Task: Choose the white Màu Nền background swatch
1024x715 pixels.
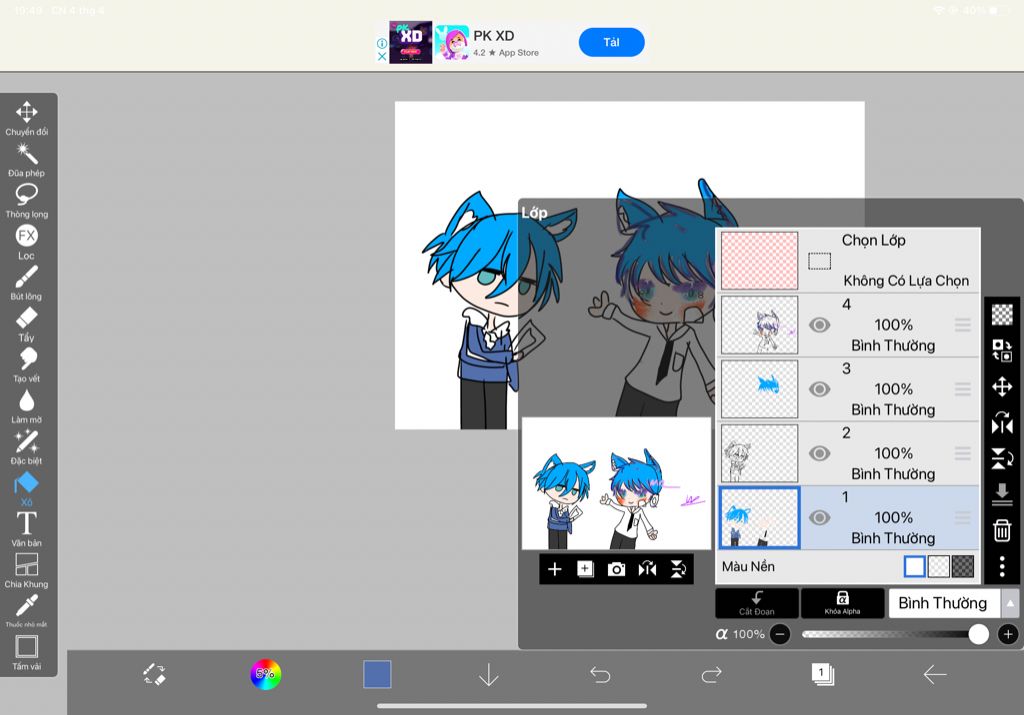Action: pyautogui.click(x=914, y=566)
